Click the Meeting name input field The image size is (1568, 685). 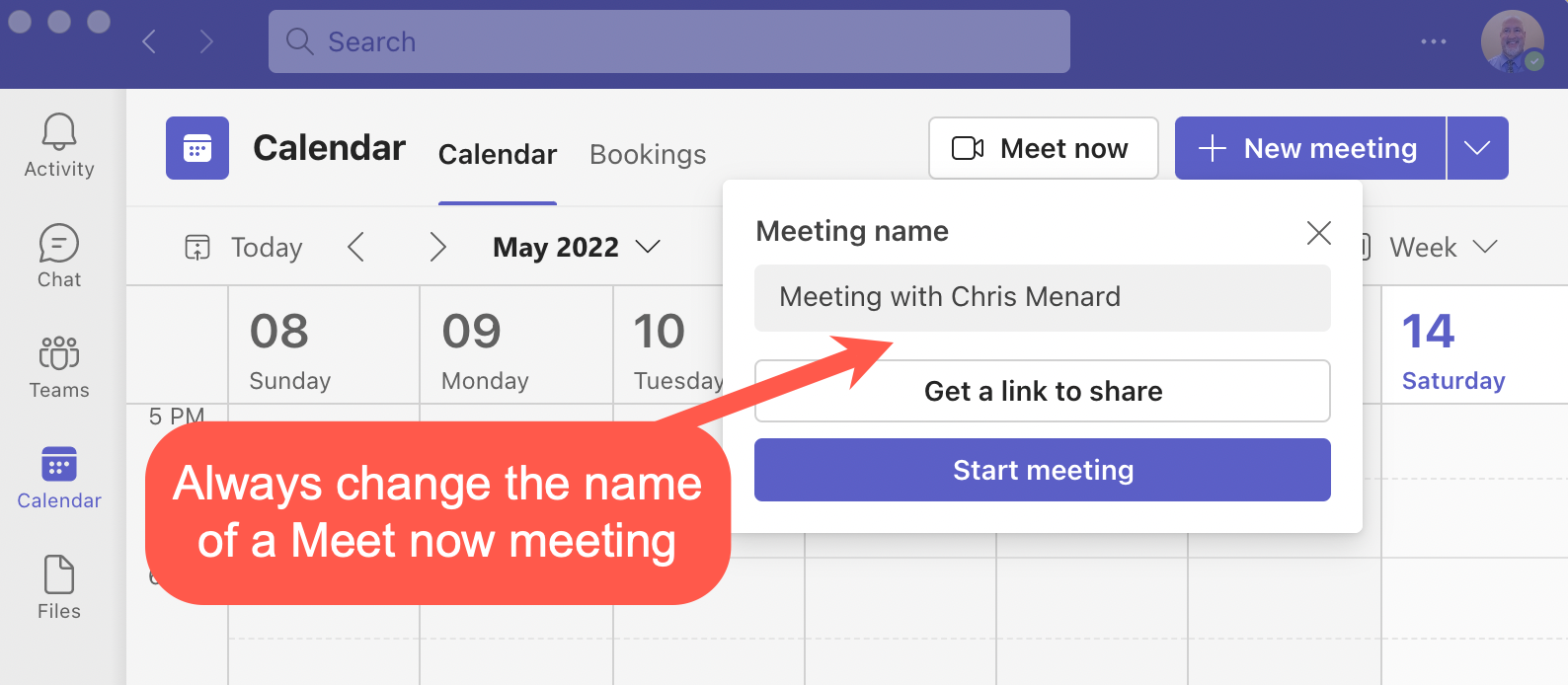pos(1042,297)
